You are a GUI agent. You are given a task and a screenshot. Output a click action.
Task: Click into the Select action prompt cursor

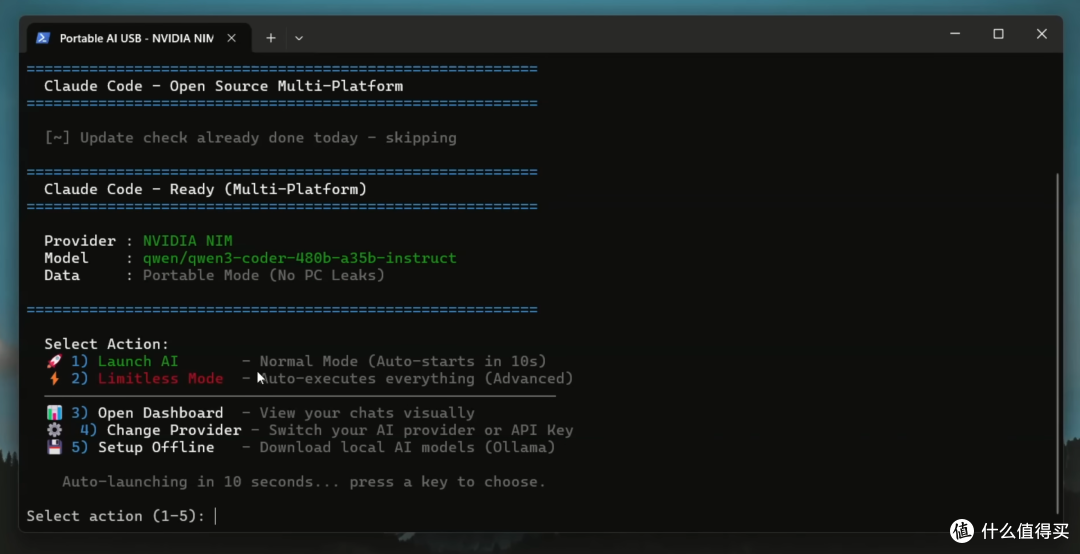216,516
